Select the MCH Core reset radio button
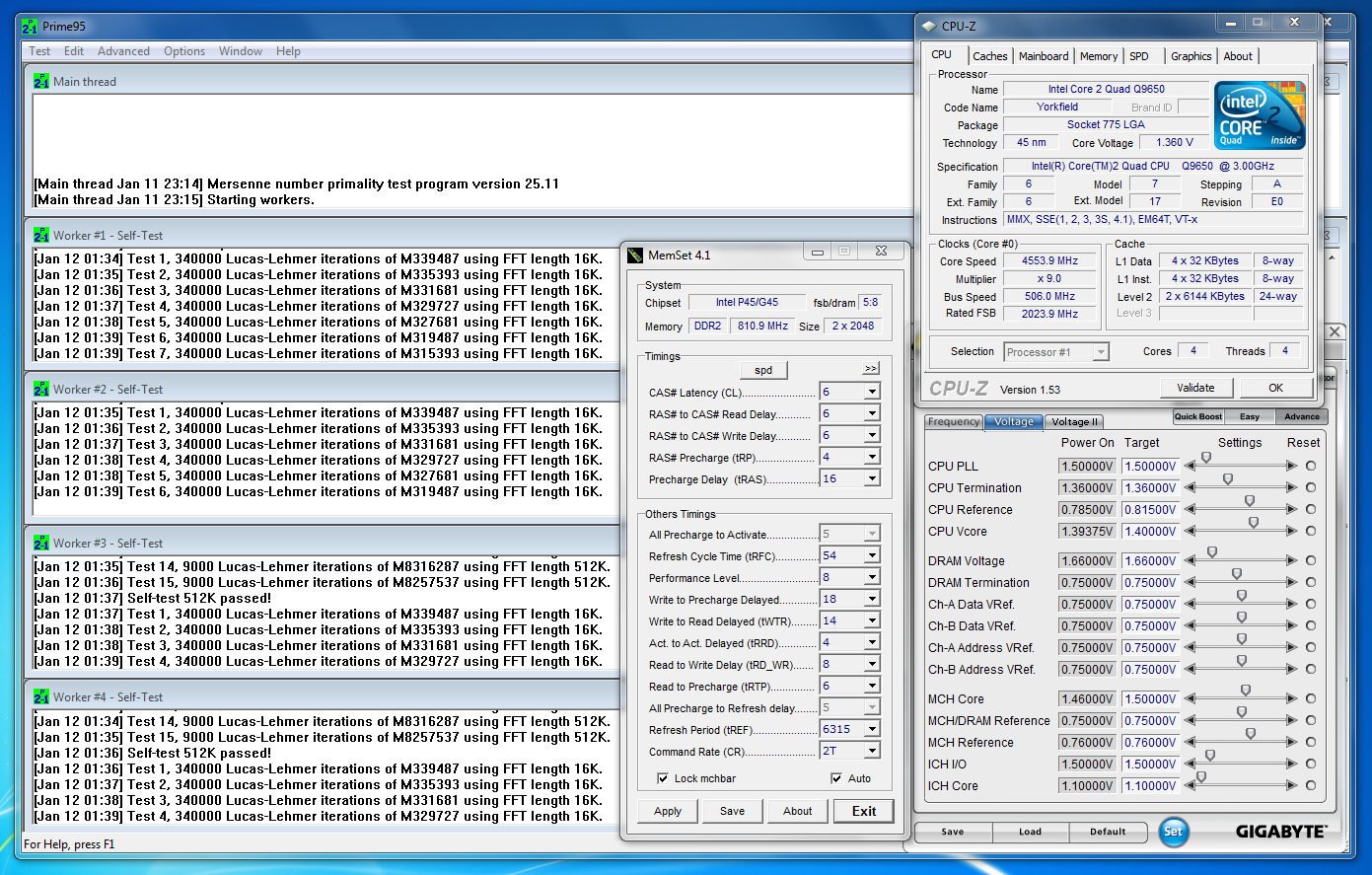 click(1311, 698)
